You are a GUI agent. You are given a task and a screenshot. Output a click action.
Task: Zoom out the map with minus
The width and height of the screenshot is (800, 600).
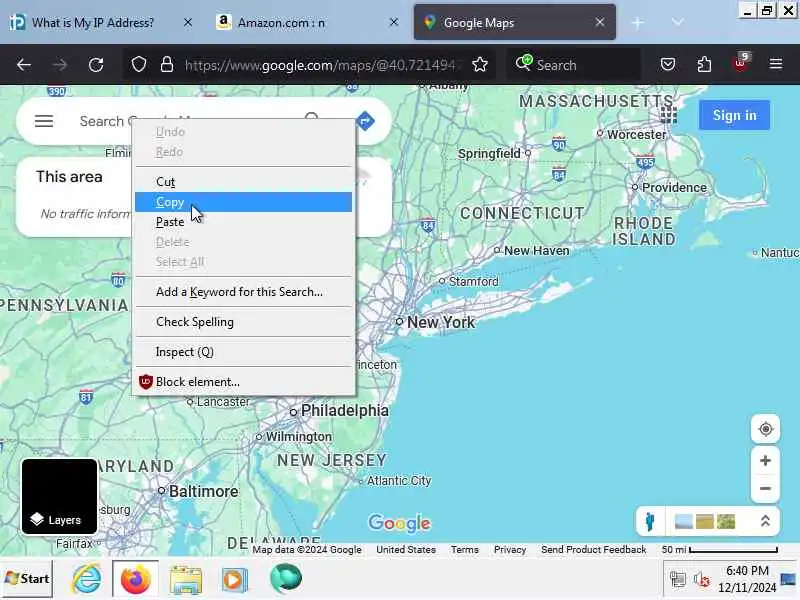[x=765, y=489]
